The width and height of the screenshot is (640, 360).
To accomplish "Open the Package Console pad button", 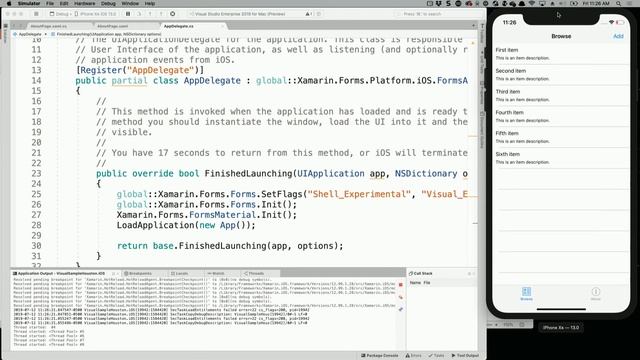I will tap(380, 356).
